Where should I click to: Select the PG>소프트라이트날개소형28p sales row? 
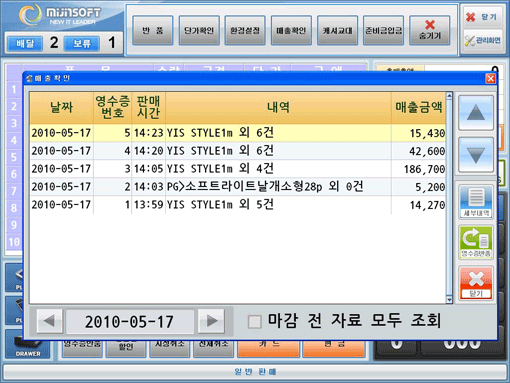[238, 187]
